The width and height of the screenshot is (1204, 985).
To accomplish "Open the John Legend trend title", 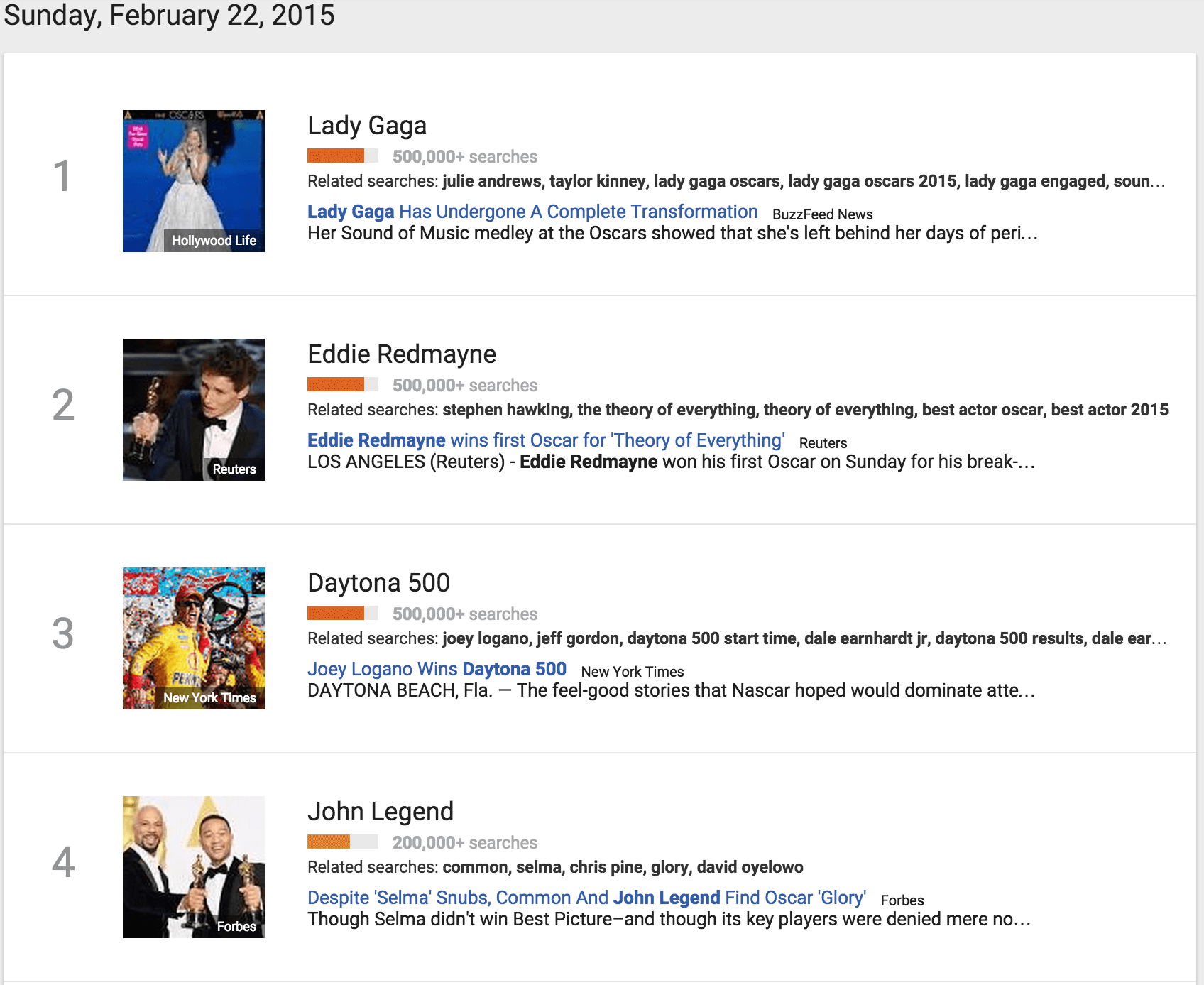I will pos(381,811).
